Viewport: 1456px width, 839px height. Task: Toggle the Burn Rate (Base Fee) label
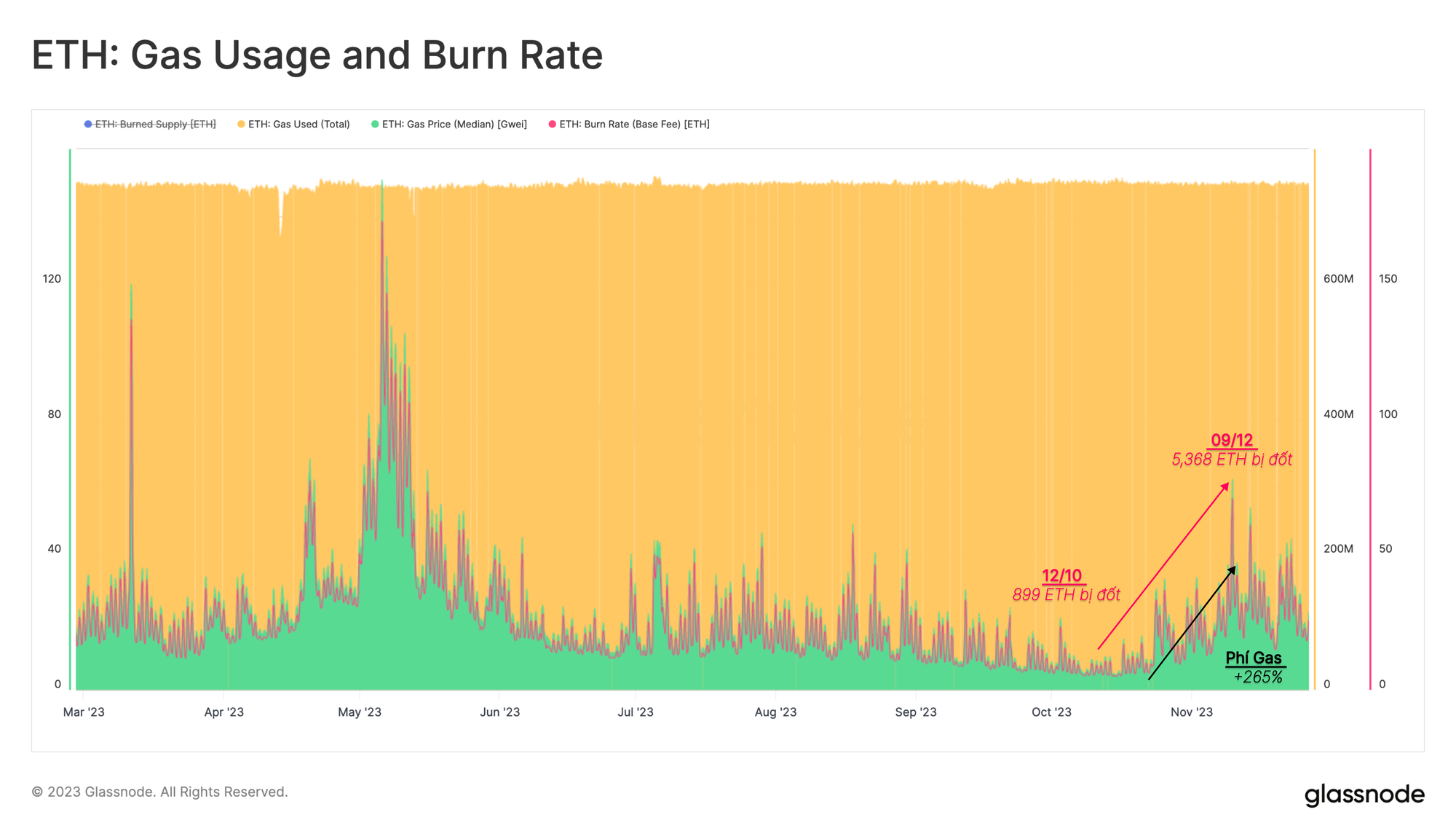634,125
